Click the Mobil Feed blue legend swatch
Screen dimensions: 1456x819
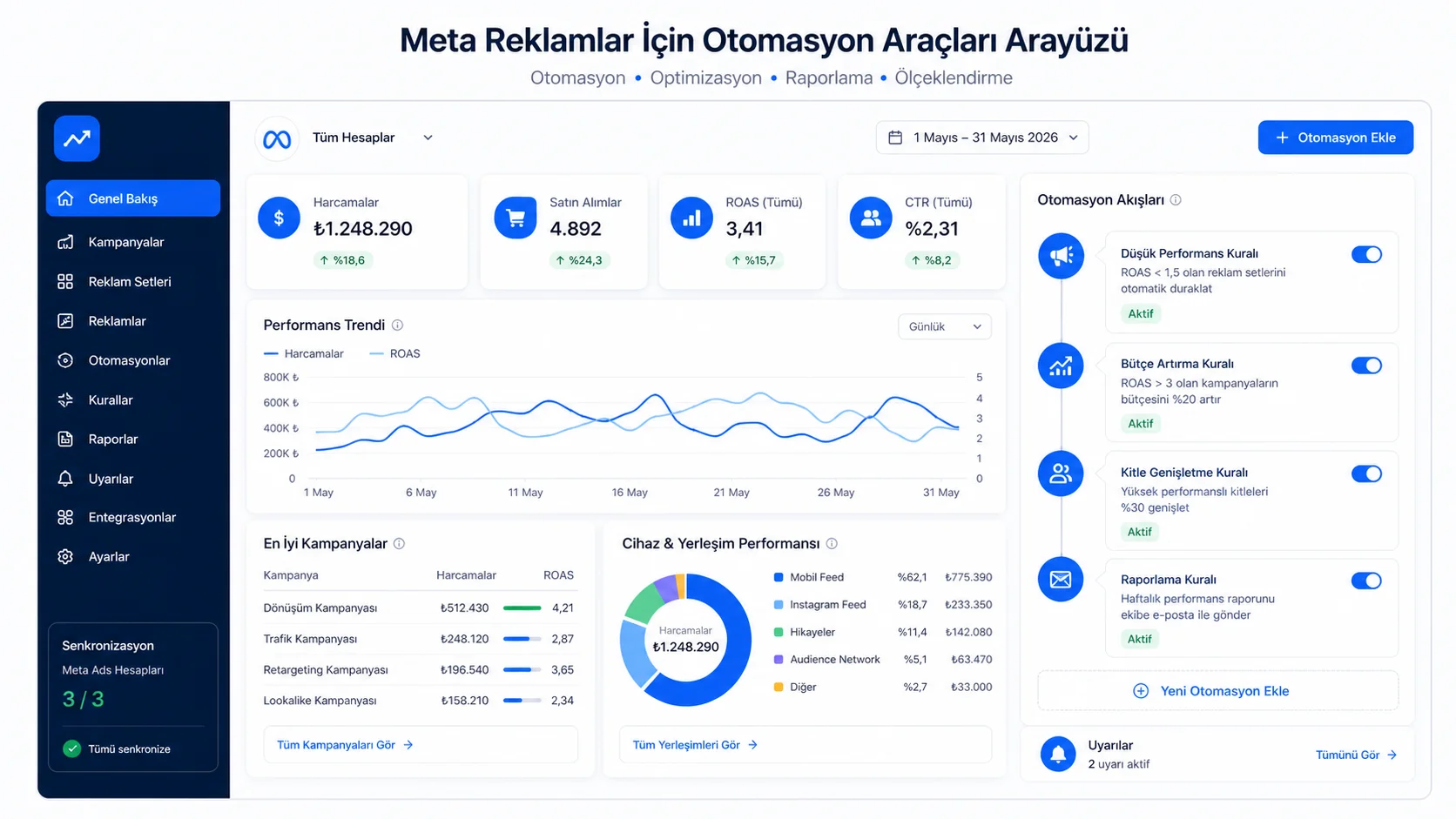point(779,577)
